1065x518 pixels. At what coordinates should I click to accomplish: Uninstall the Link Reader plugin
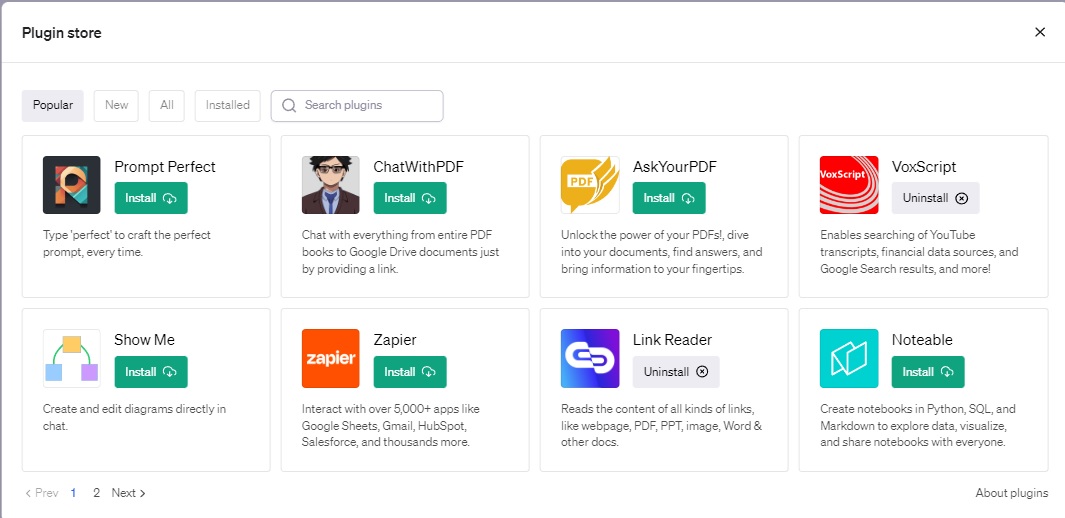pos(676,372)
